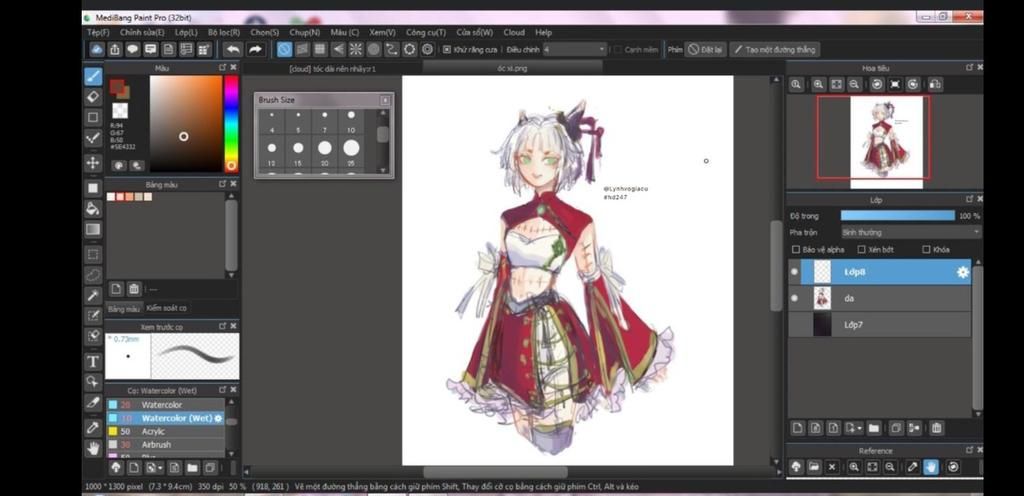Open the Điều chỉnh value dropdown

point(575,50)
